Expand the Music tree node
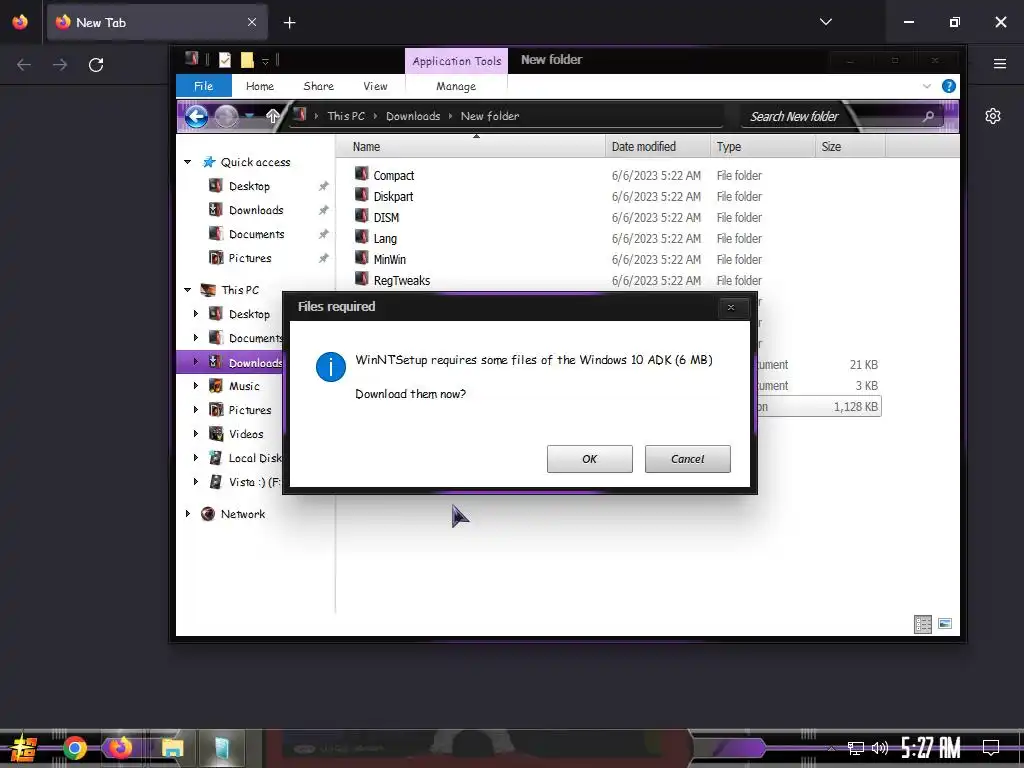Viewport: 1024px width, 768px height. (x=196, y=386)
